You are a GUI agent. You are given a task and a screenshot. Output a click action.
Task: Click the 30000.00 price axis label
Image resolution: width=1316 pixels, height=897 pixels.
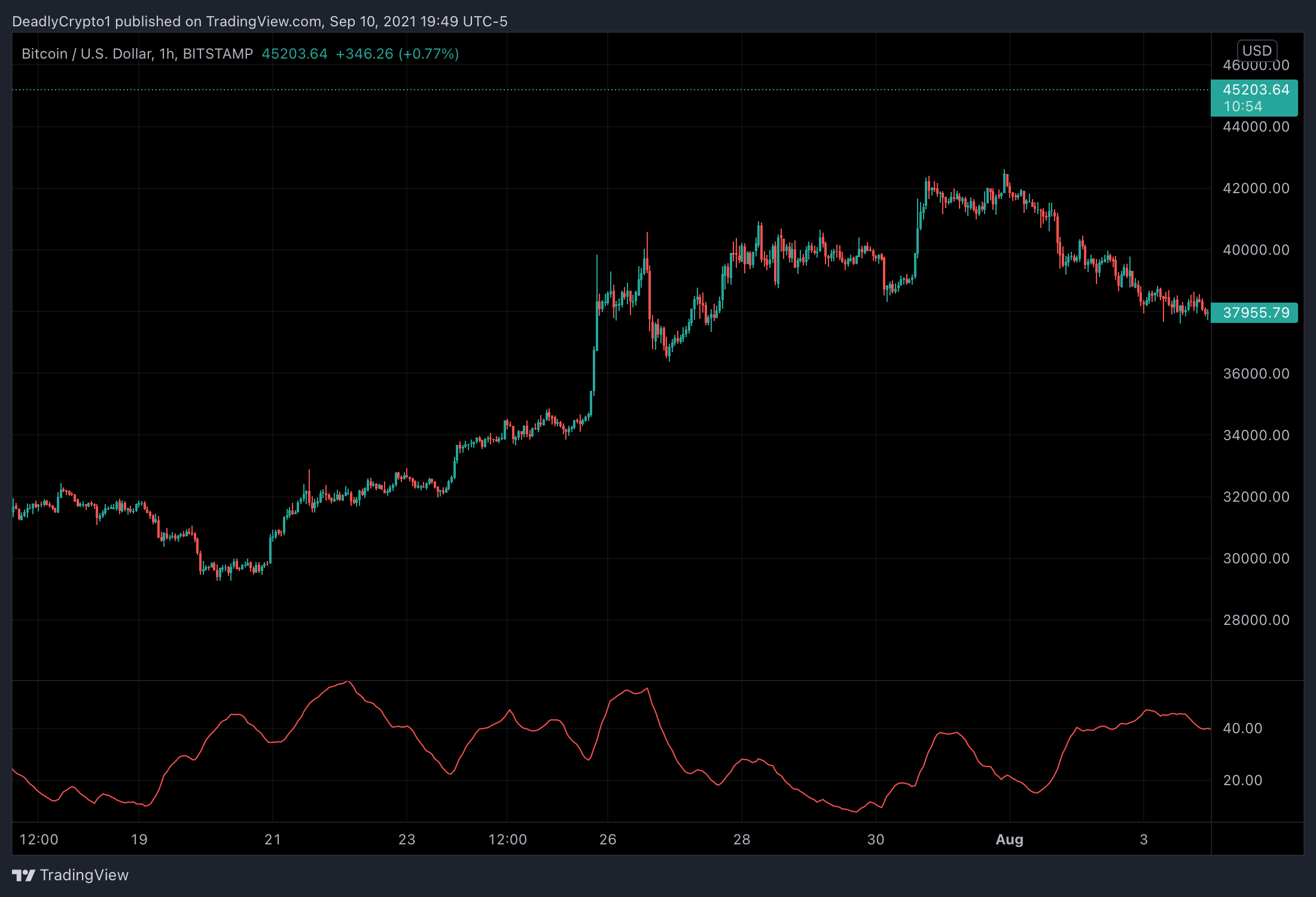click(x=1256, y=559)
